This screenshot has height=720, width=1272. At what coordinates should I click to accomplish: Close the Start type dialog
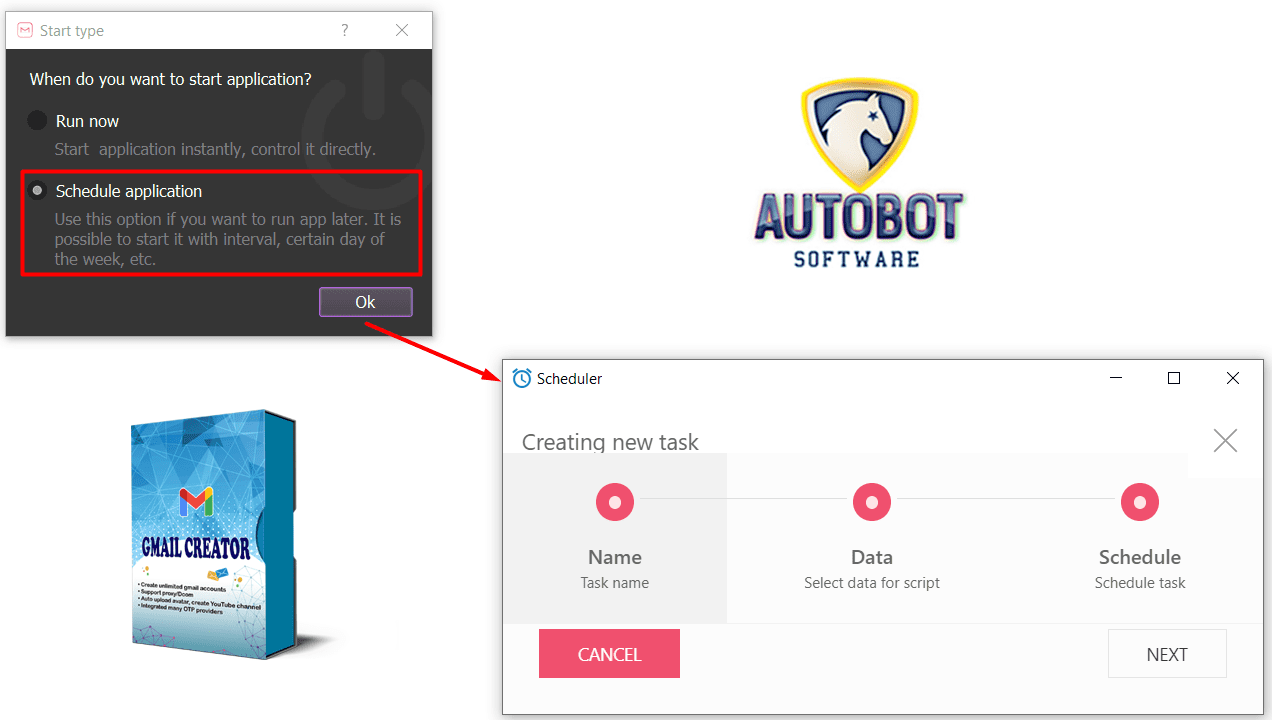pos(402,30)
